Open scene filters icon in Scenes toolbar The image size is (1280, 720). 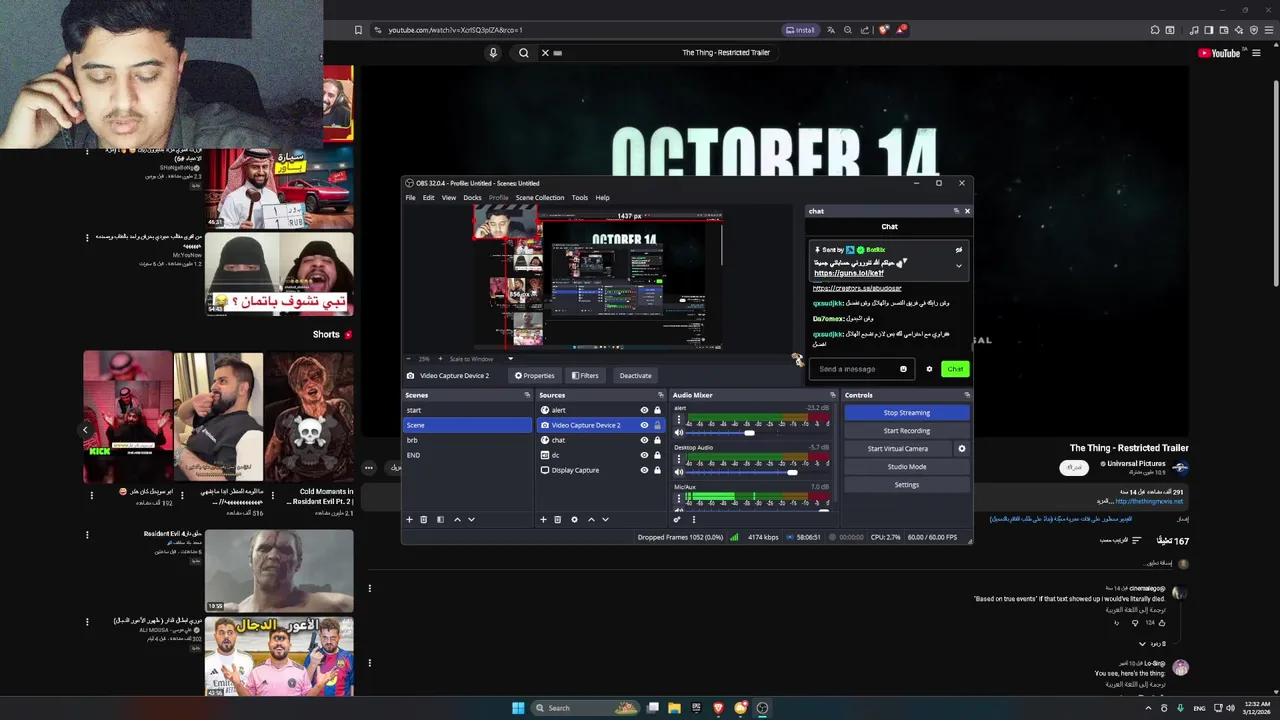click(x=440, y=519)
